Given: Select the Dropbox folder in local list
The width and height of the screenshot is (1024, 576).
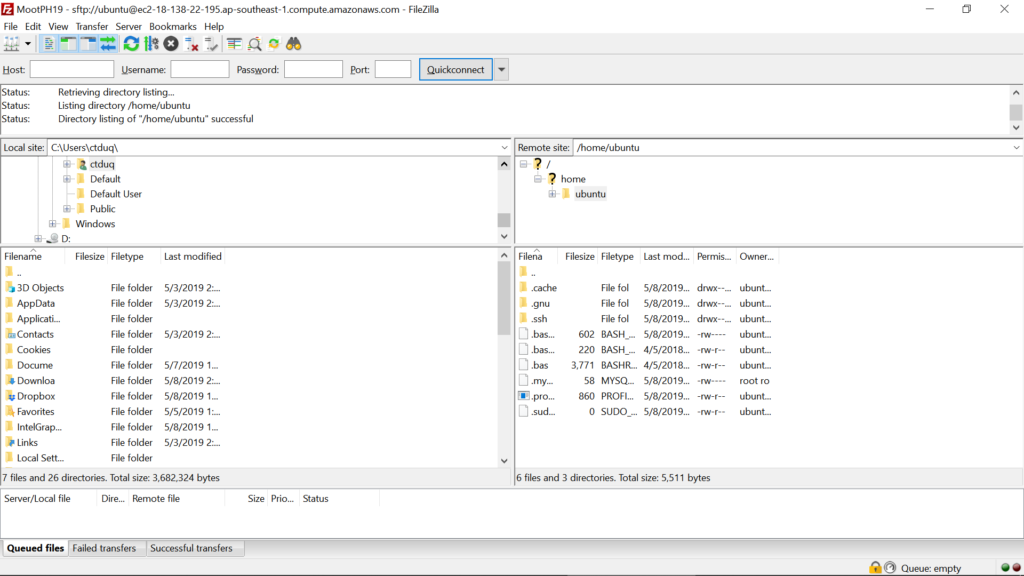Looking at the screenshot, I should point(36,396).
